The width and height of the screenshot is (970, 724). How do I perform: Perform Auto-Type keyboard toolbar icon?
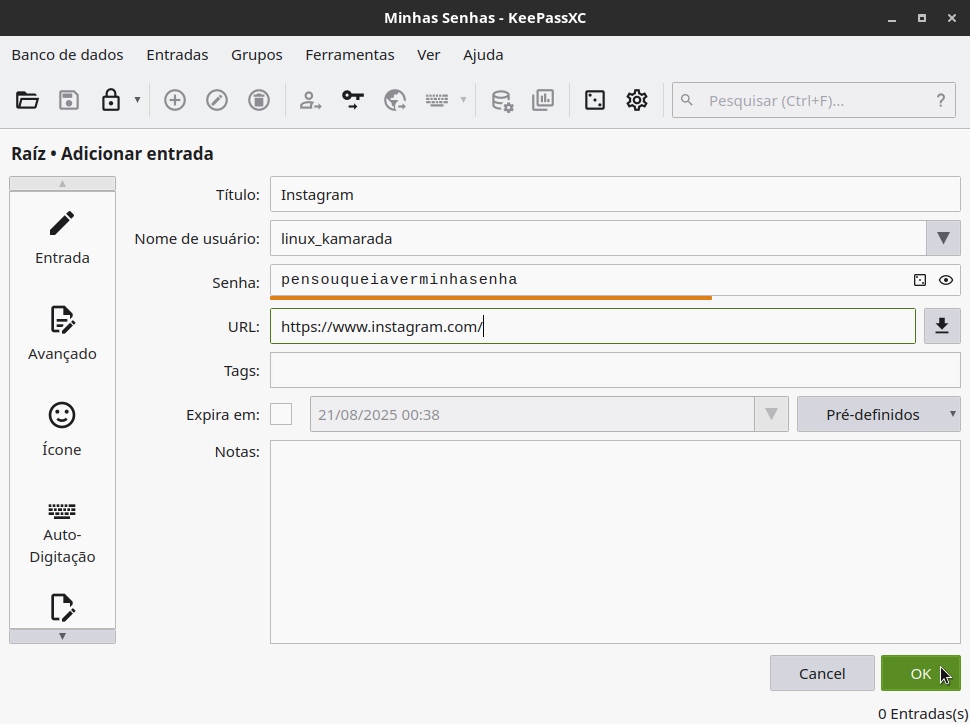click(437, 100)
